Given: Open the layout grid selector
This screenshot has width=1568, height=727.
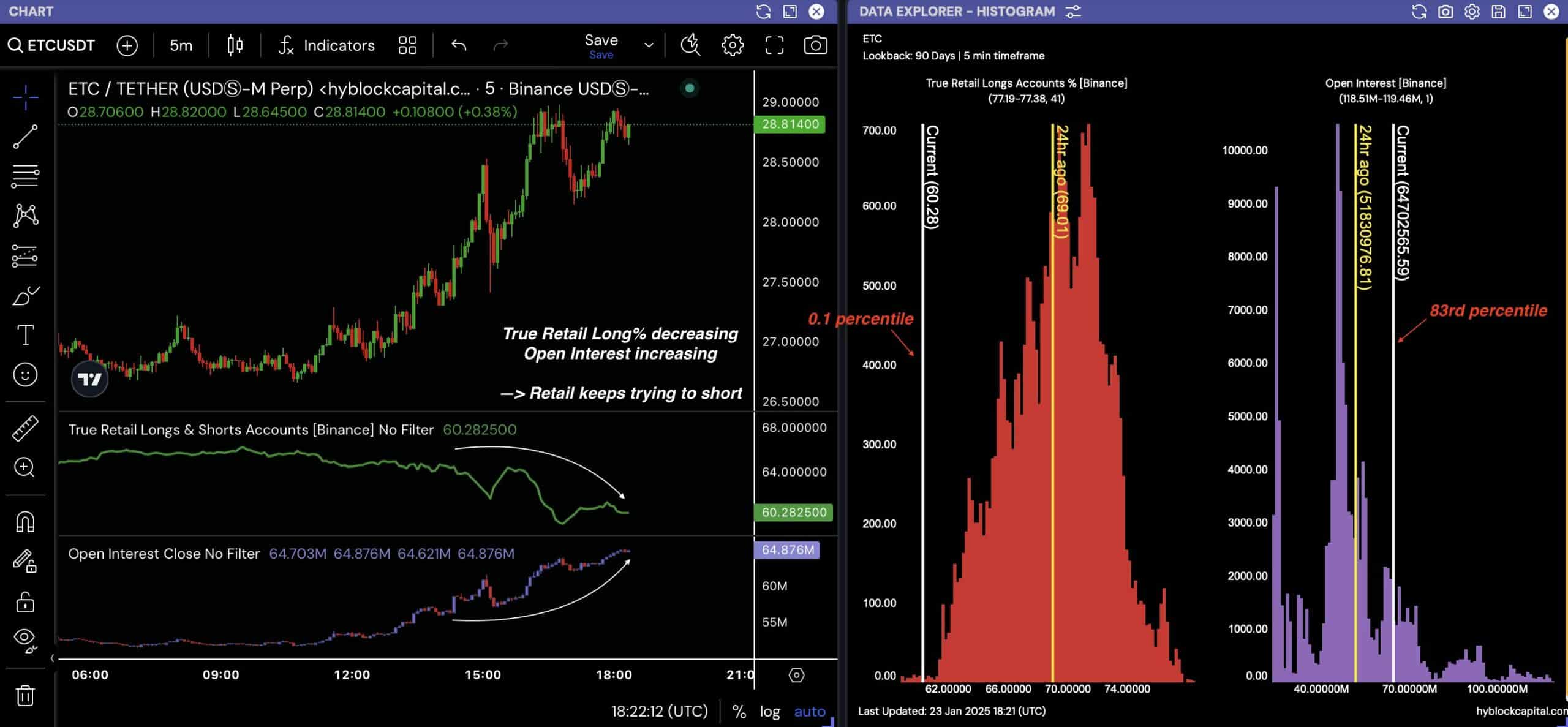Looking at the screenshot, I should pyautogui.click(x=407, y=45).
